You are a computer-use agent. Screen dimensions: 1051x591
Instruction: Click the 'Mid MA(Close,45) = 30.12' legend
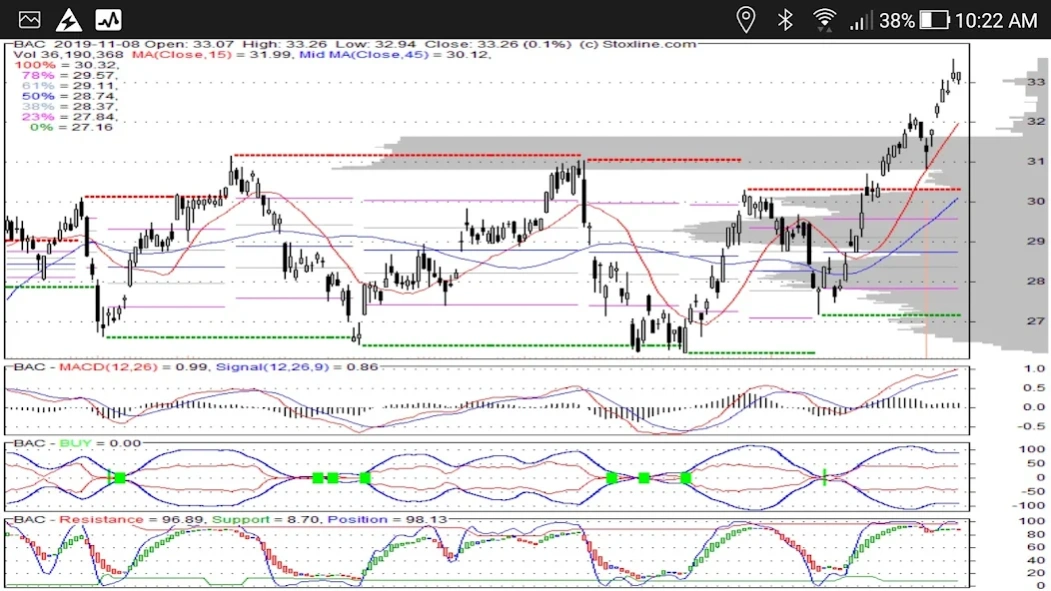395,54
